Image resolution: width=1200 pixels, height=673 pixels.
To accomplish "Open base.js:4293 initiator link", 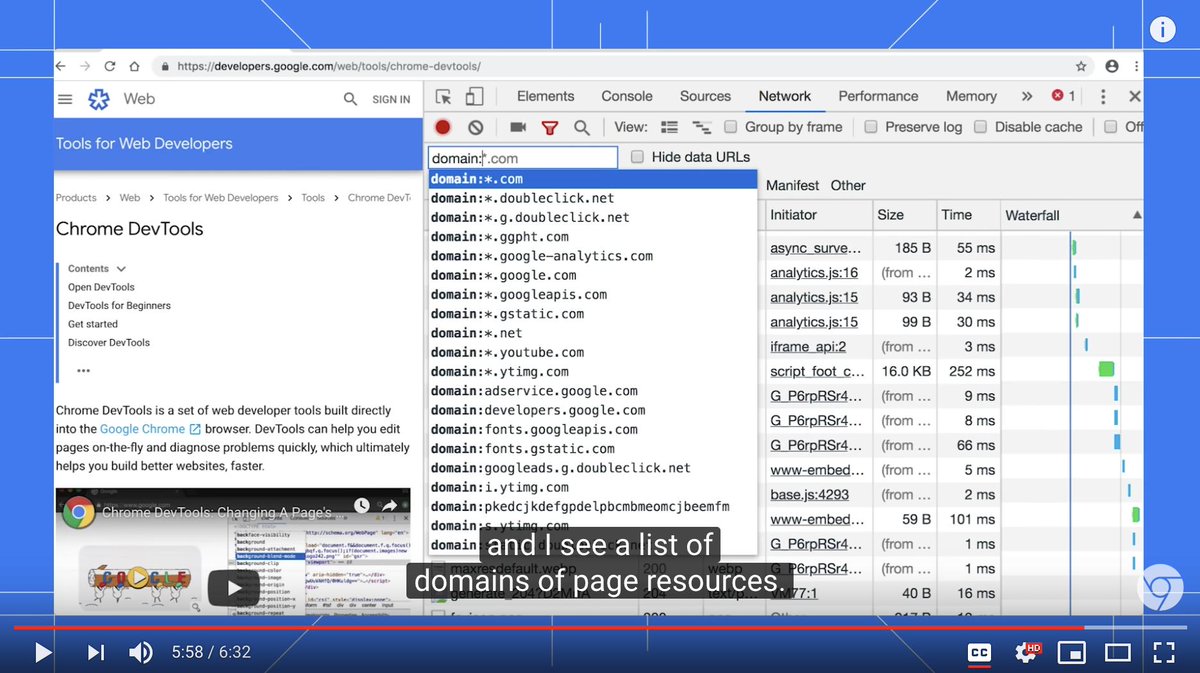I will tap(810, 494).
